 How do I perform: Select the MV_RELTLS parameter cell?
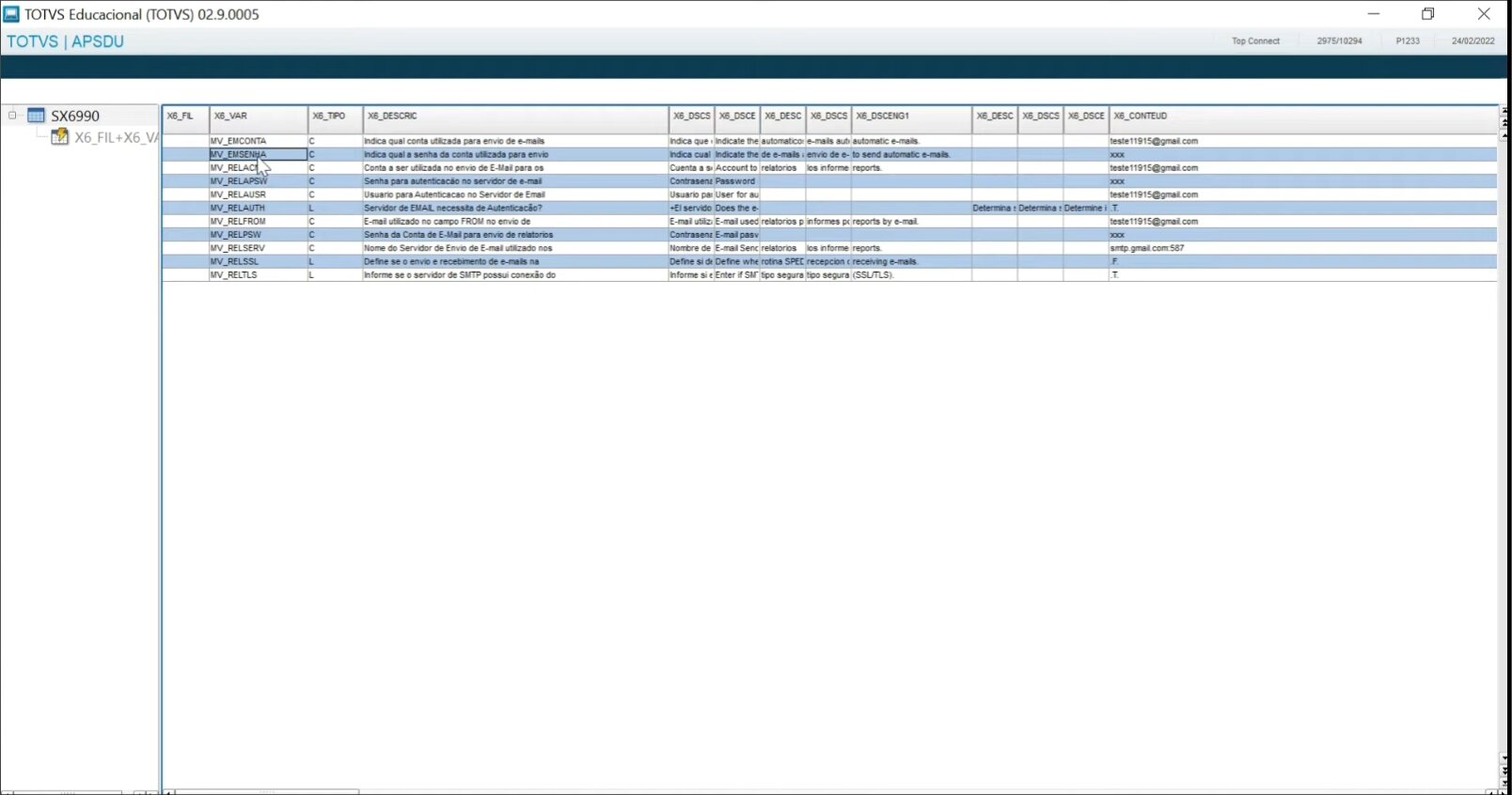[x=235, y=275]
